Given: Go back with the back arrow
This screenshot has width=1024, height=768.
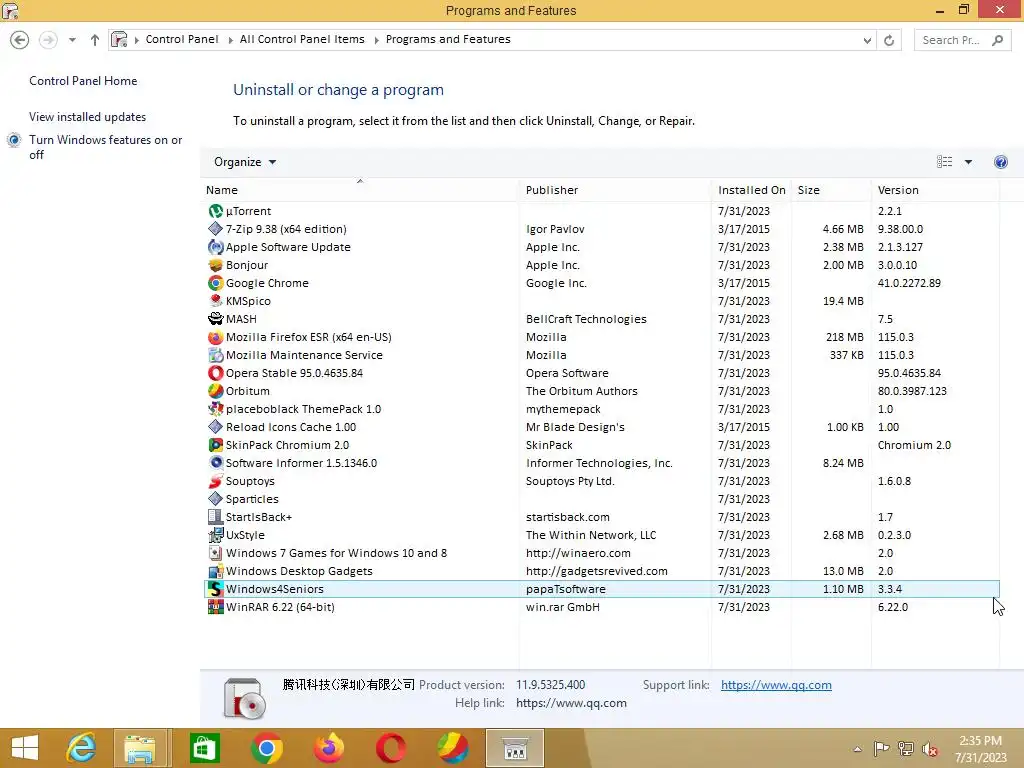Looking at the screenshot, I should coord(20,40).
